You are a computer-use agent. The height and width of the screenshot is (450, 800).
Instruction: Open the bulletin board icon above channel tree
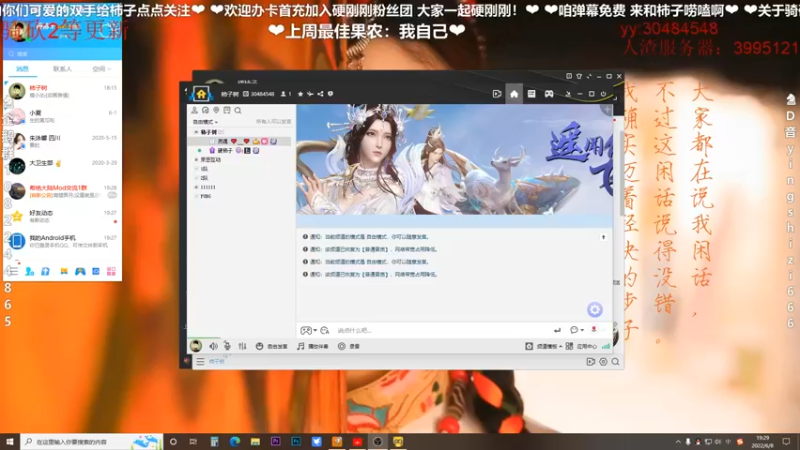227,110
